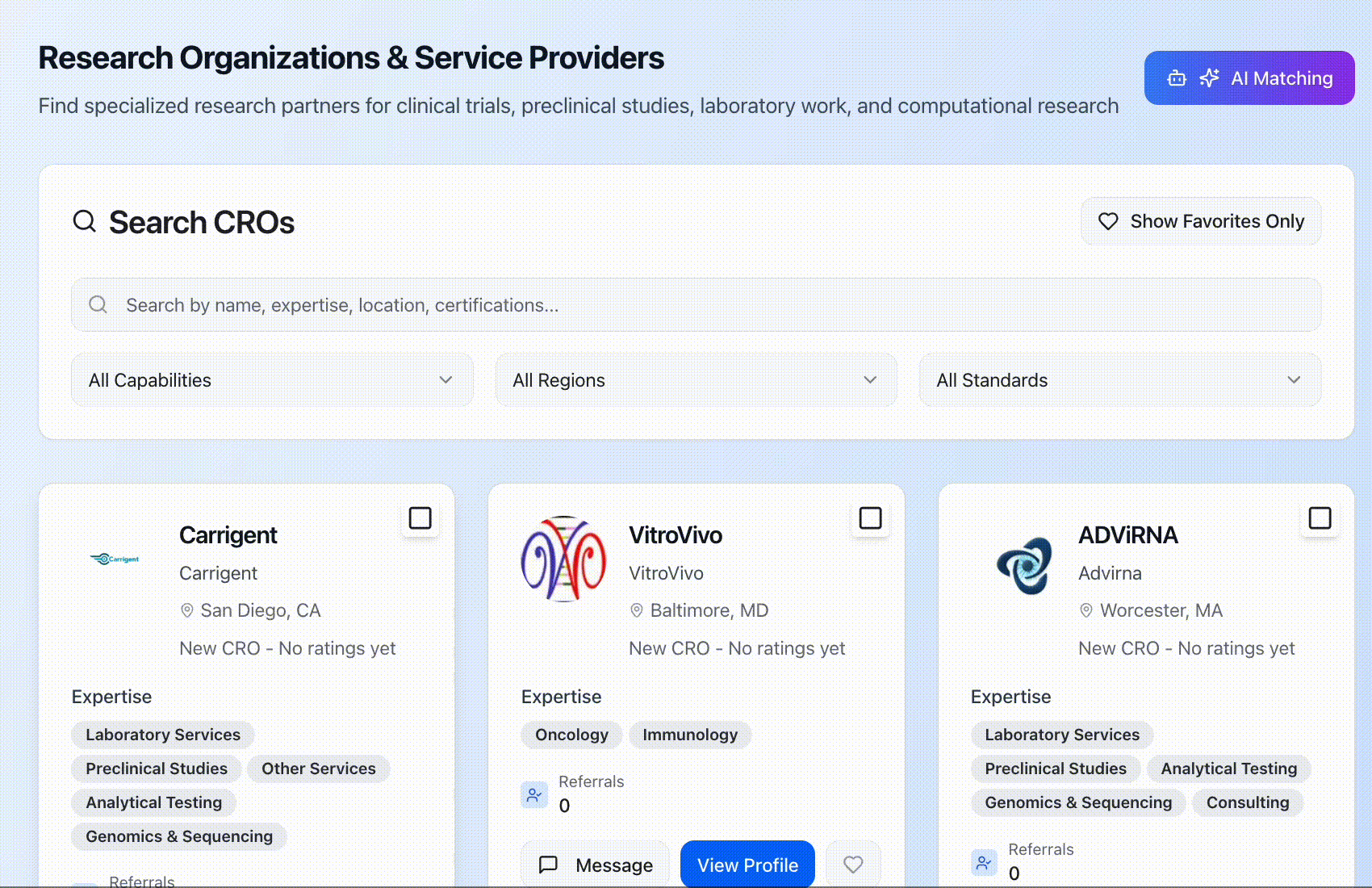
Task: Expand the All Regions filter
Action: pos(695,380)
